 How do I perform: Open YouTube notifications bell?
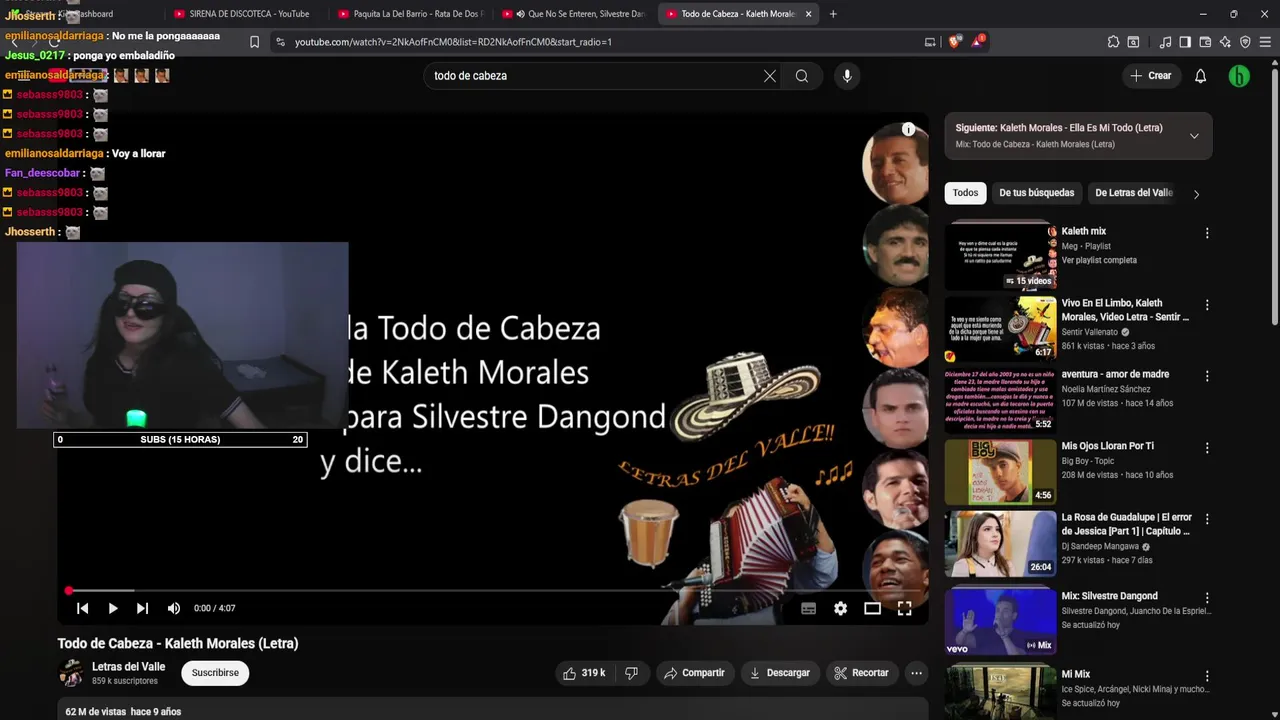click(x=1201, y=76)
